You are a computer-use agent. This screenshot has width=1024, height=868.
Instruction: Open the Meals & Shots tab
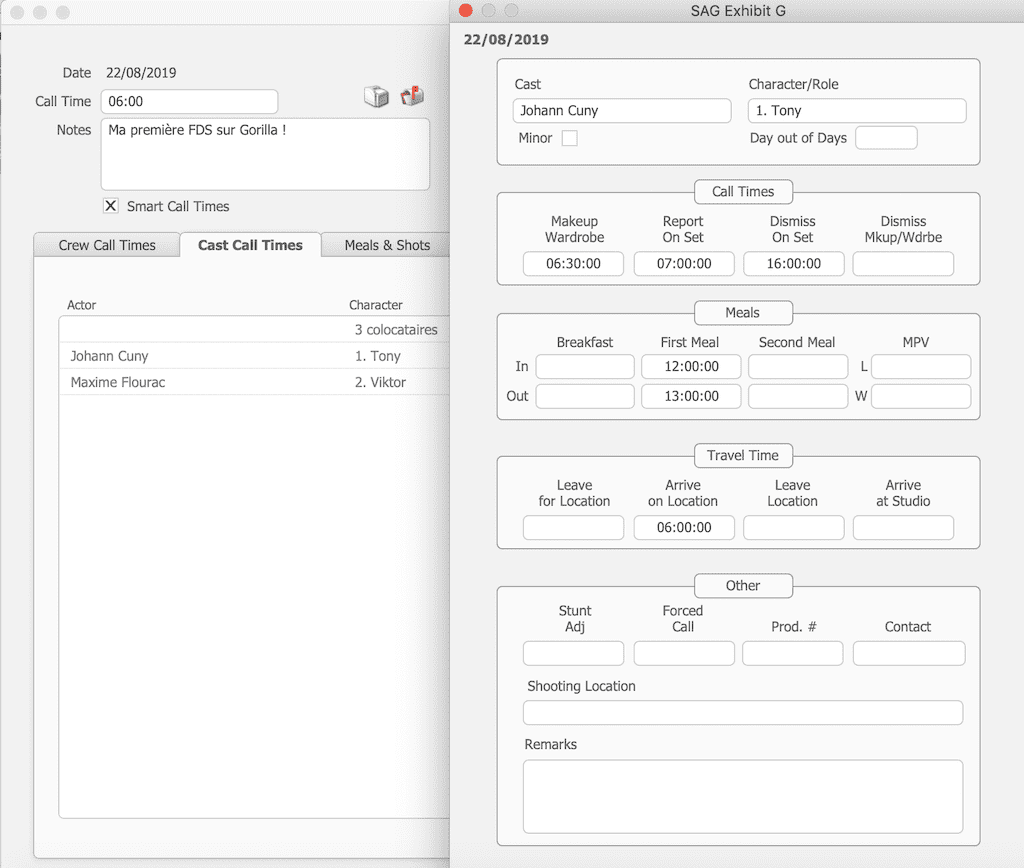(387, 245)
